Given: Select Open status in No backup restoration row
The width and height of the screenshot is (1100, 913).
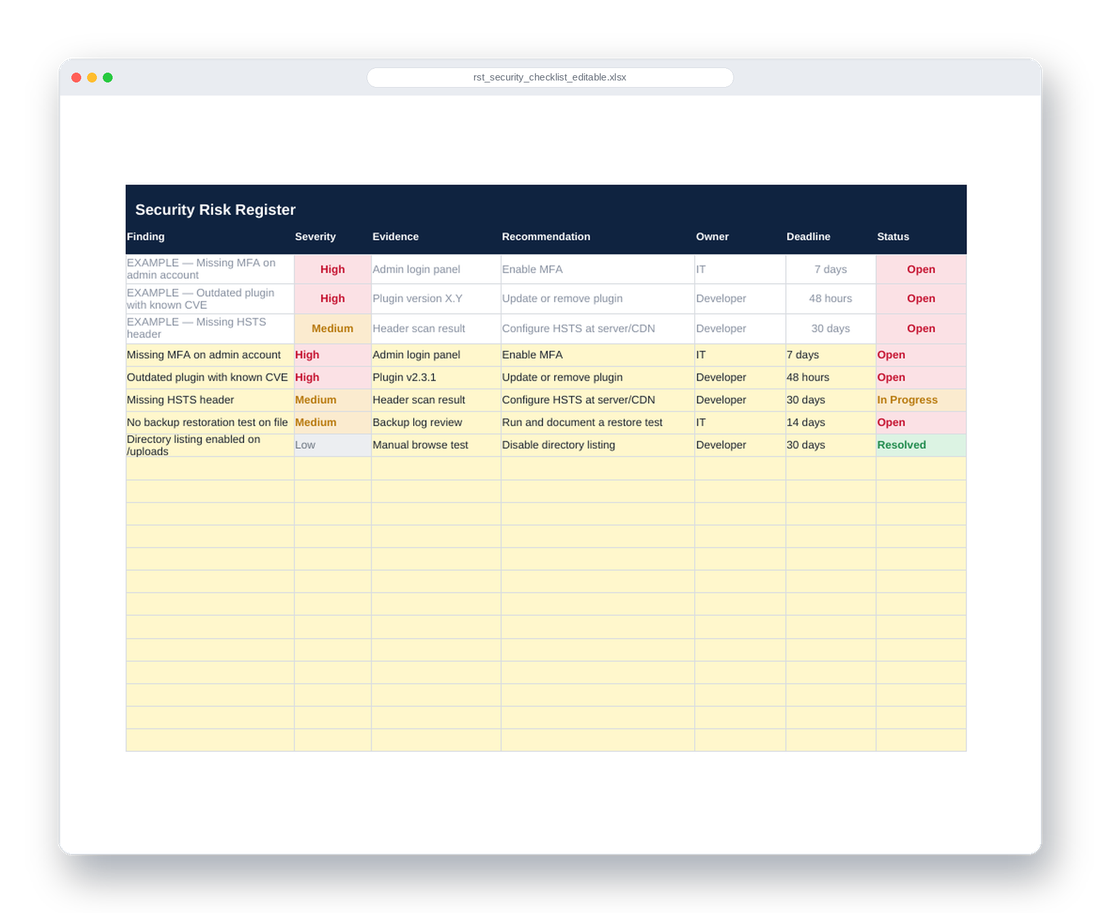Looking at the screenshot, I should tap(921, 422).
